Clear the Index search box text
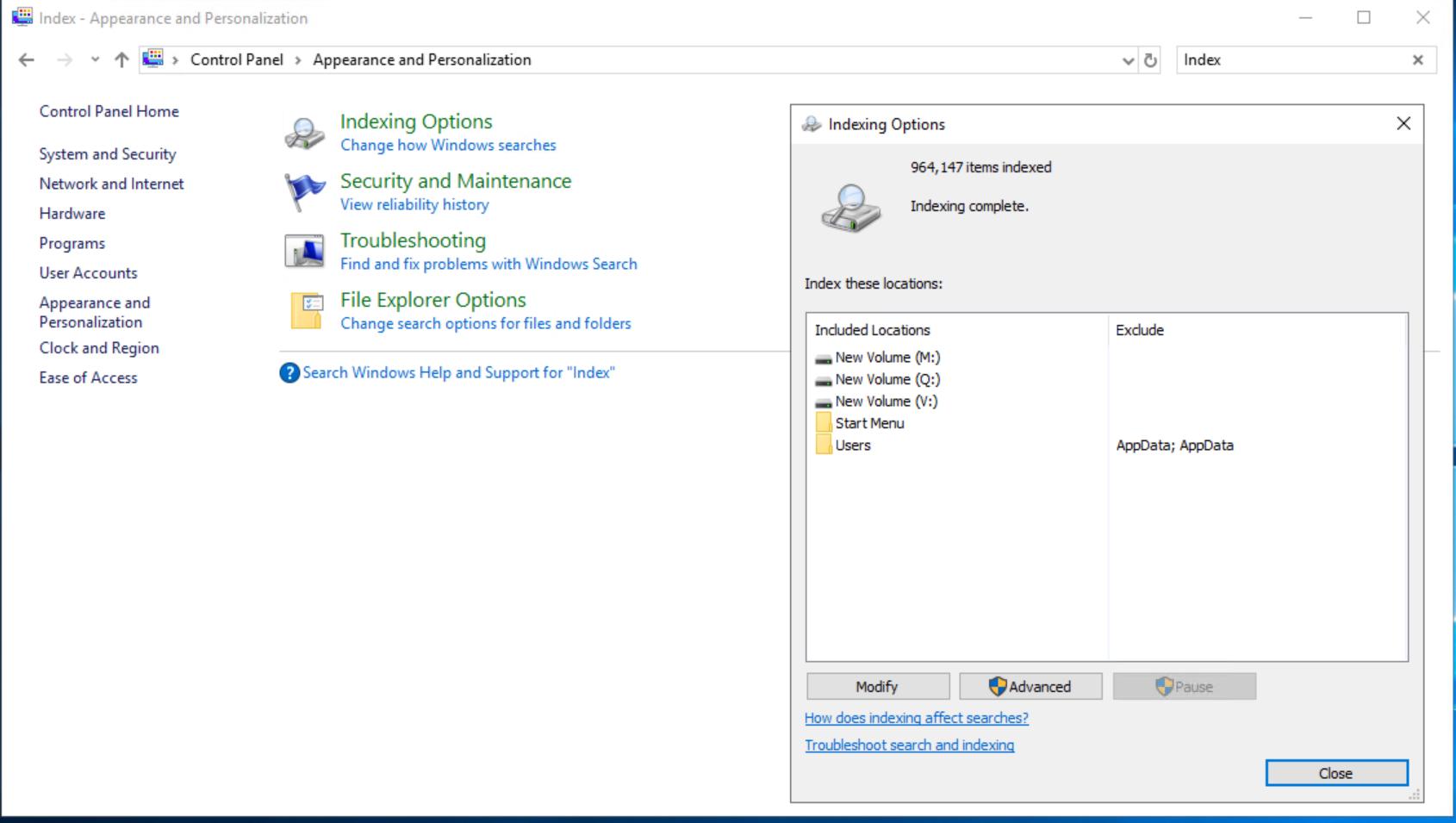The width and height of the screenshot is (1456, 823). click(1417, 59)
